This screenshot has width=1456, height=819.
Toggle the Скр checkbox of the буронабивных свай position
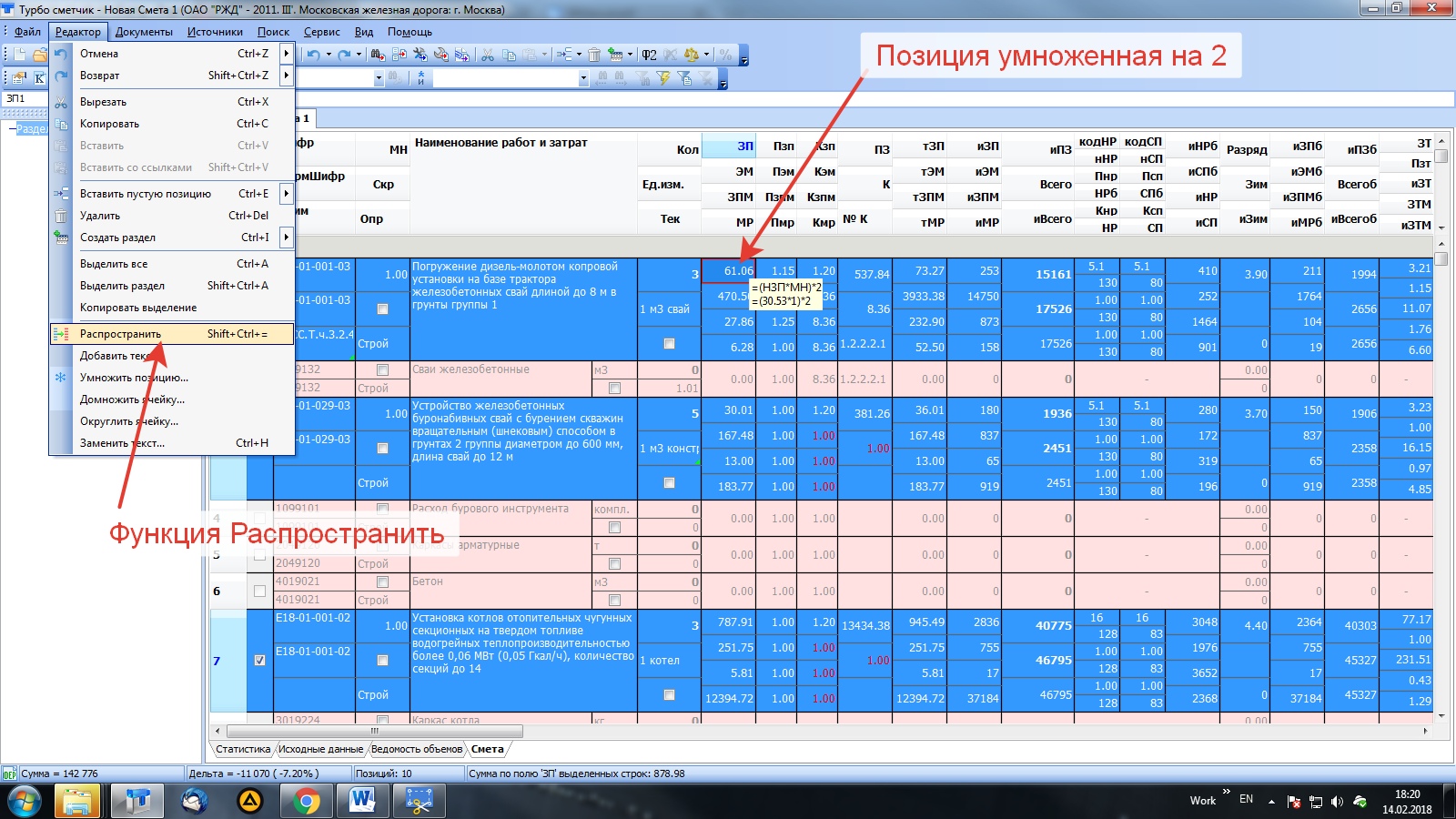(382, 448)
